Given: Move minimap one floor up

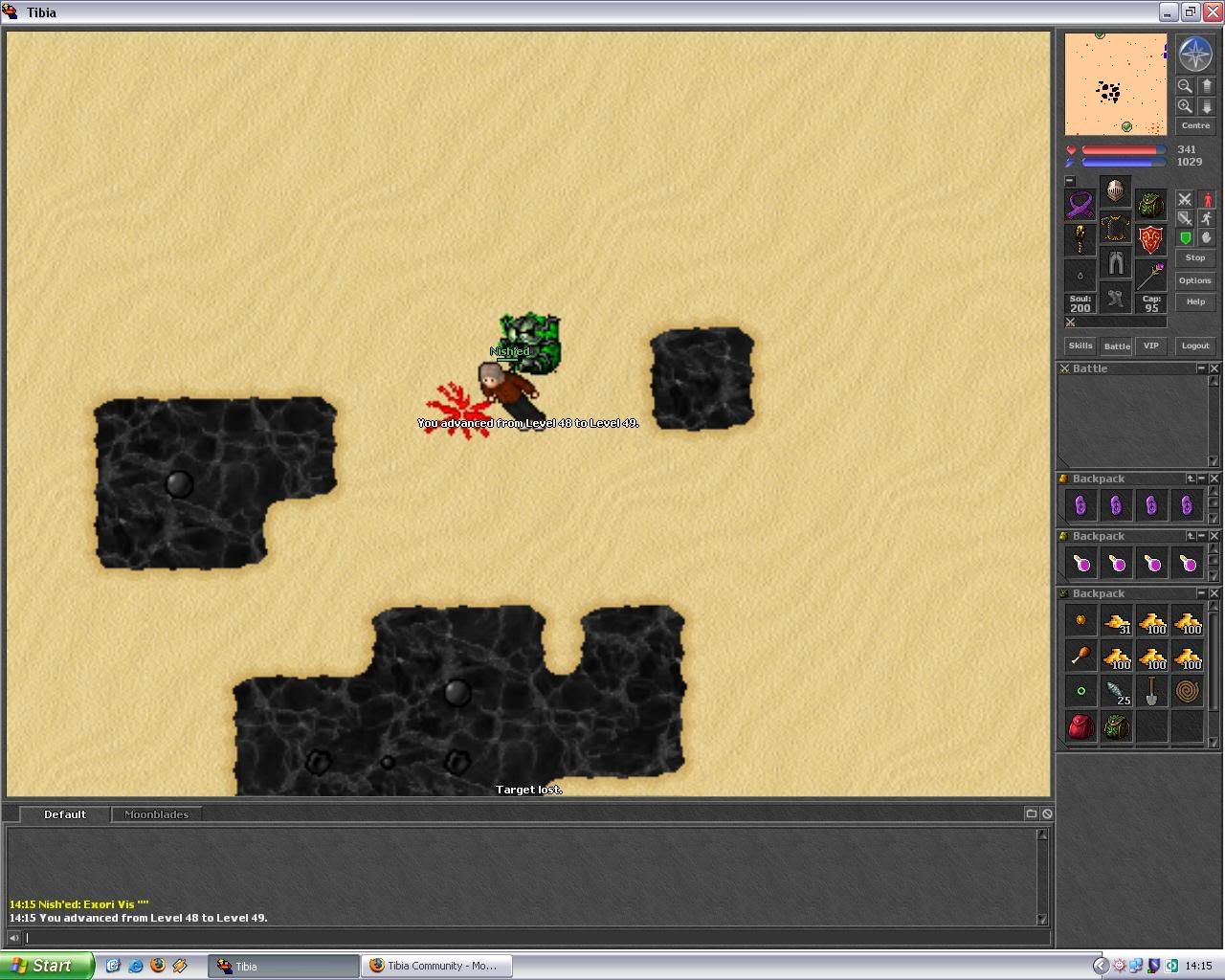Looking at the screenshot, I should (1207, 86).
